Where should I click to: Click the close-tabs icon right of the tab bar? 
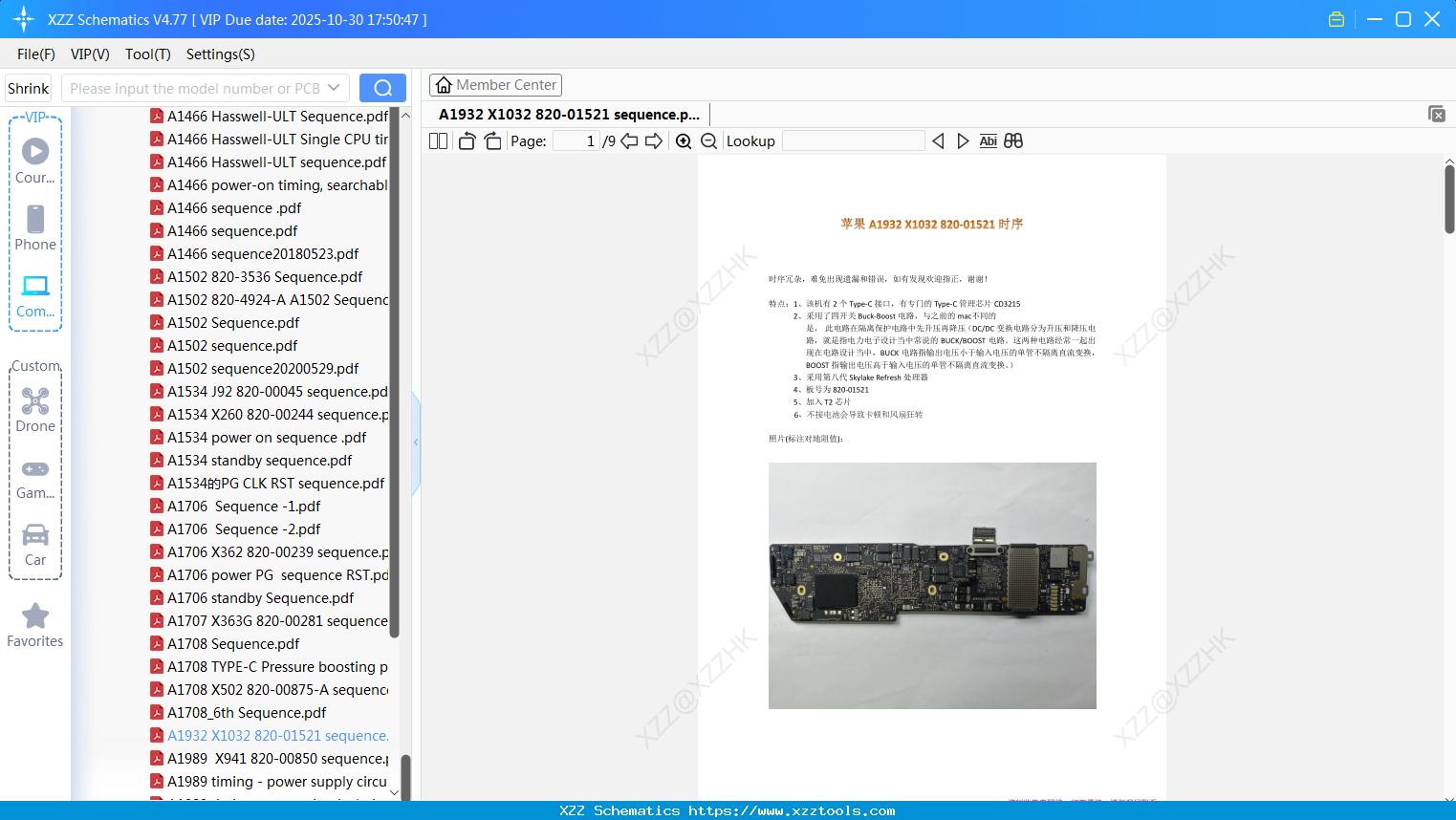pos(1437,114)
